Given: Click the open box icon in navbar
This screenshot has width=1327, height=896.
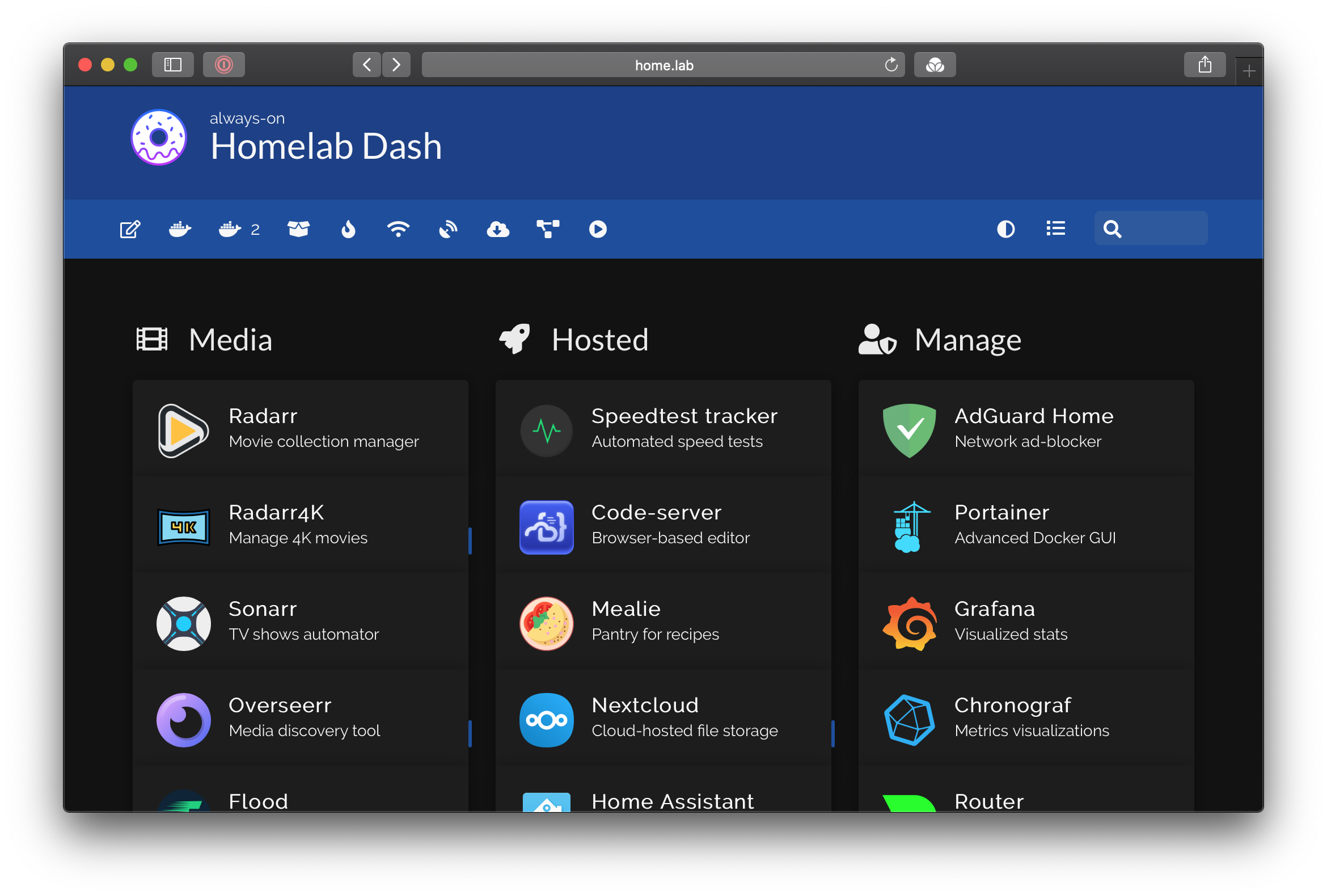Looking at the screenshot, I should [x=298, y=229].
